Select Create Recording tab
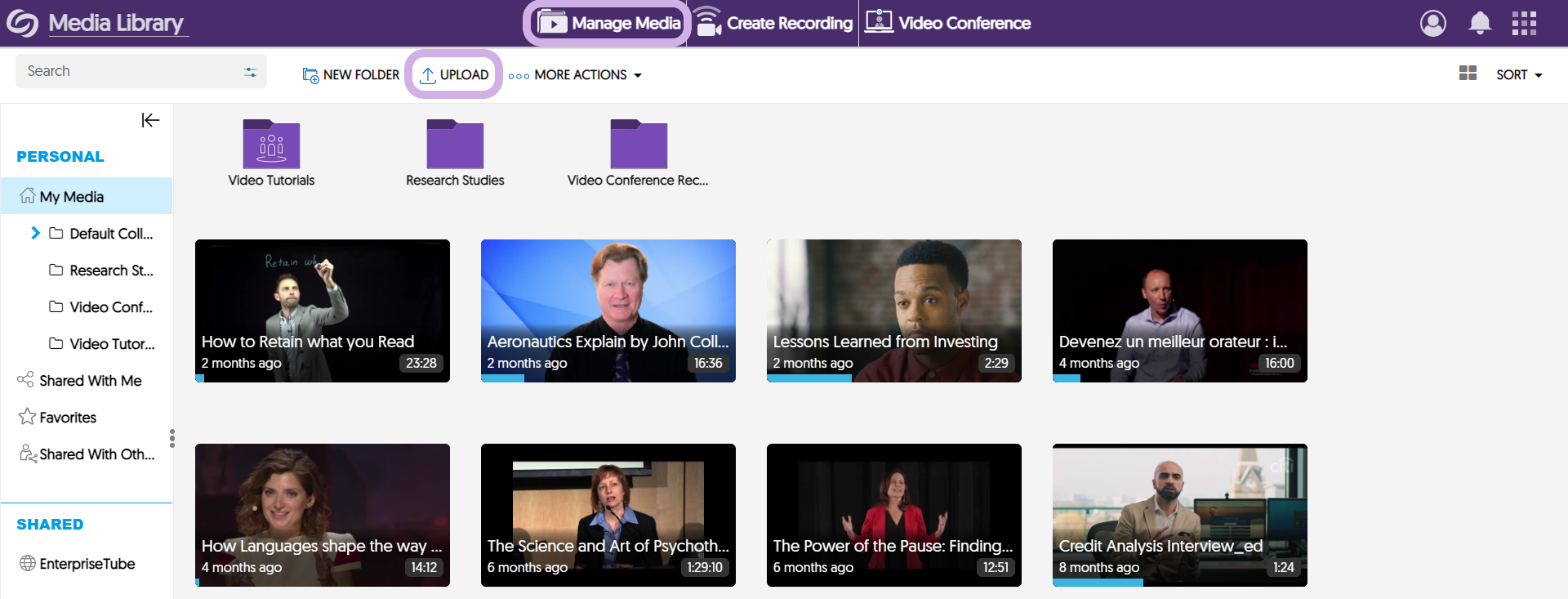The width and height of the screenshot is (1568, 599). coord(774,23)
